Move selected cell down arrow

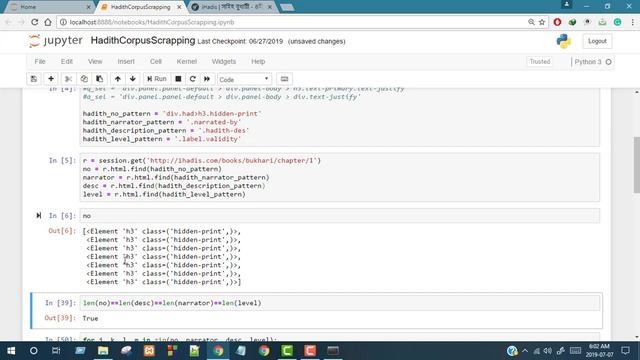pos(133,79)
